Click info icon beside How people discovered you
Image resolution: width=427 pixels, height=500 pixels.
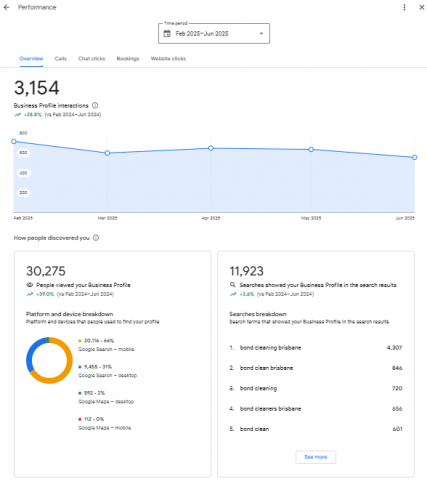point(96,238)
